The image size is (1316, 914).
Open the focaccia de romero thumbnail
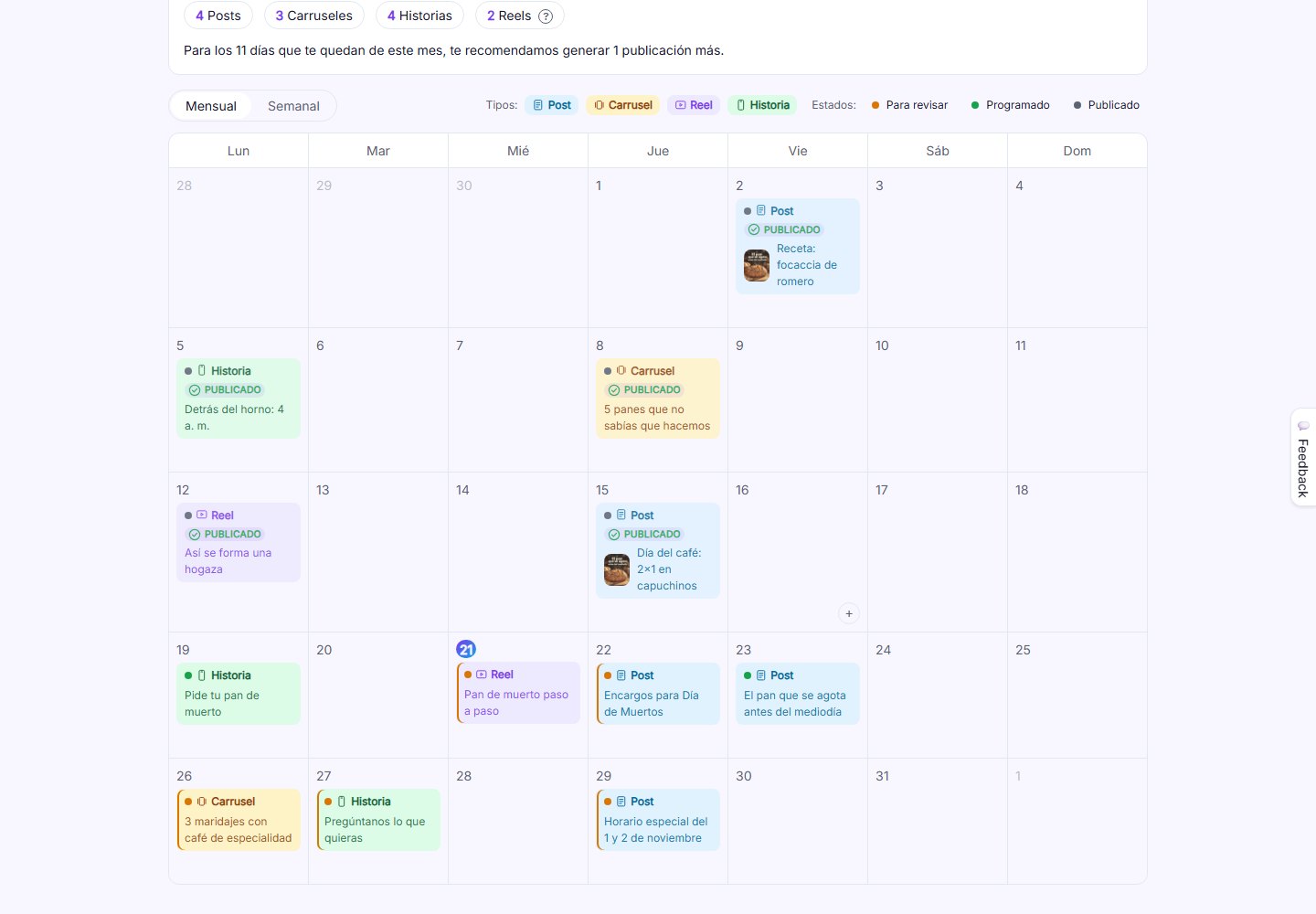coord(757,265)
